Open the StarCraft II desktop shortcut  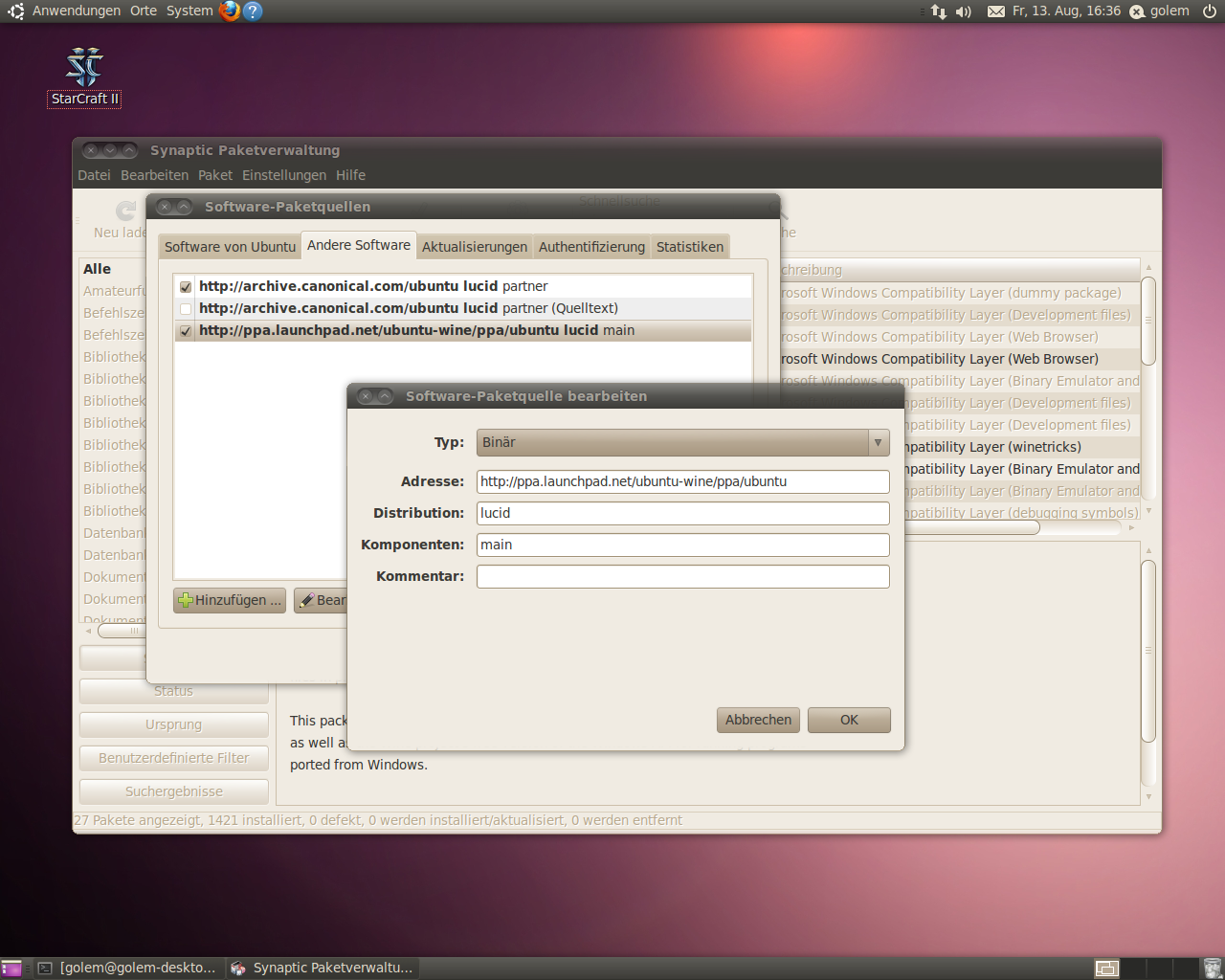coord(83,67)
